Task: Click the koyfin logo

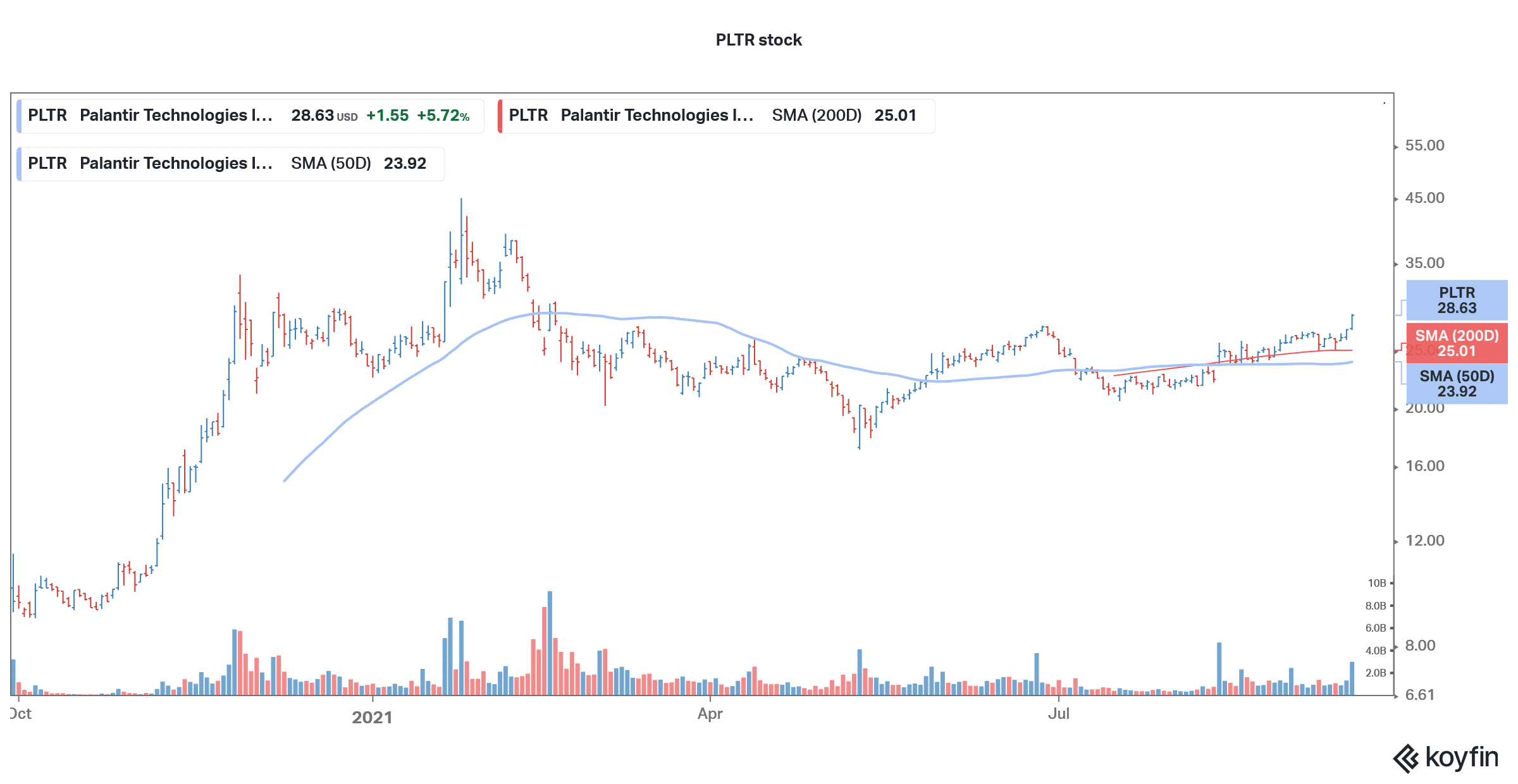Action: [1446, 757]
